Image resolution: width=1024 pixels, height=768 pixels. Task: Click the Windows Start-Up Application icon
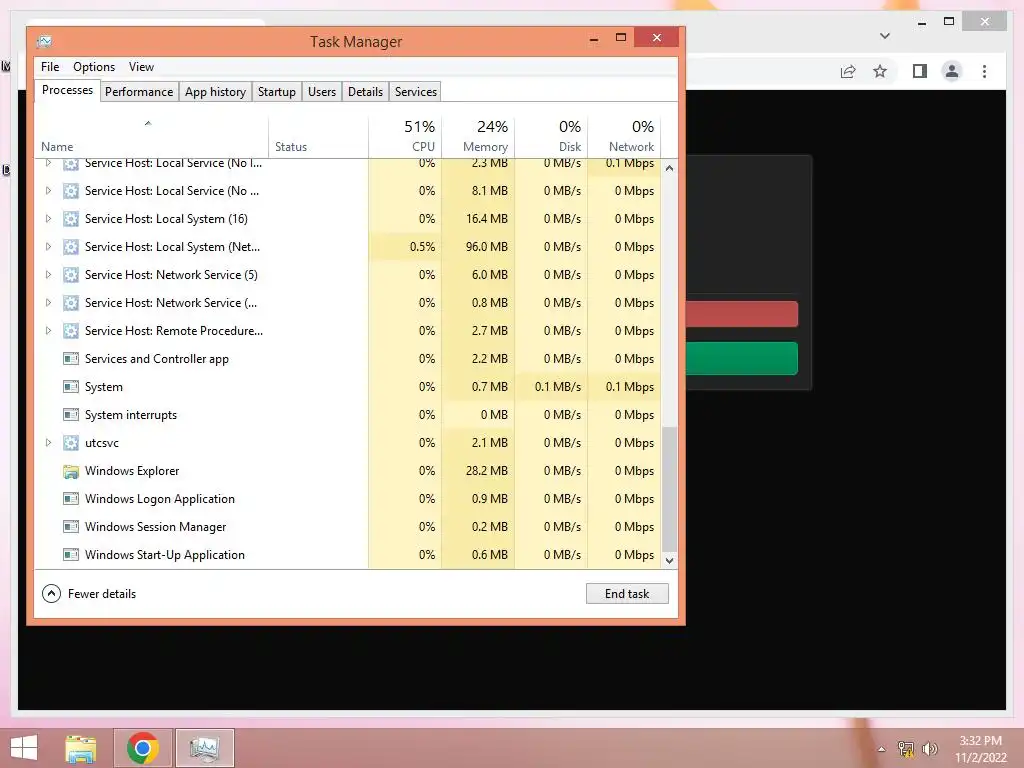pyautogui.click(x=71, y=555)
